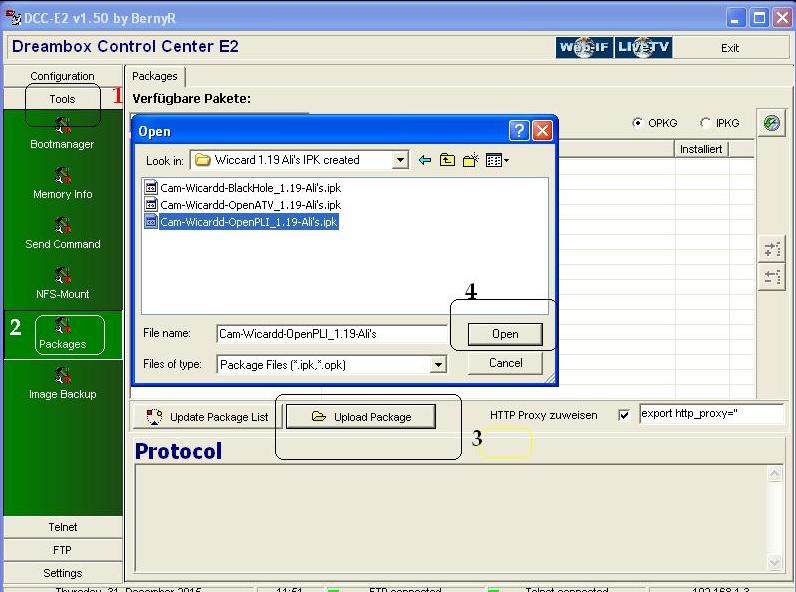Image resolution: width=796 pixels, height=592 pixels.
Task: Select Cam-Wicardd-BlackHole_1.19-Ali's.ipk file
Action: [243, 188]
